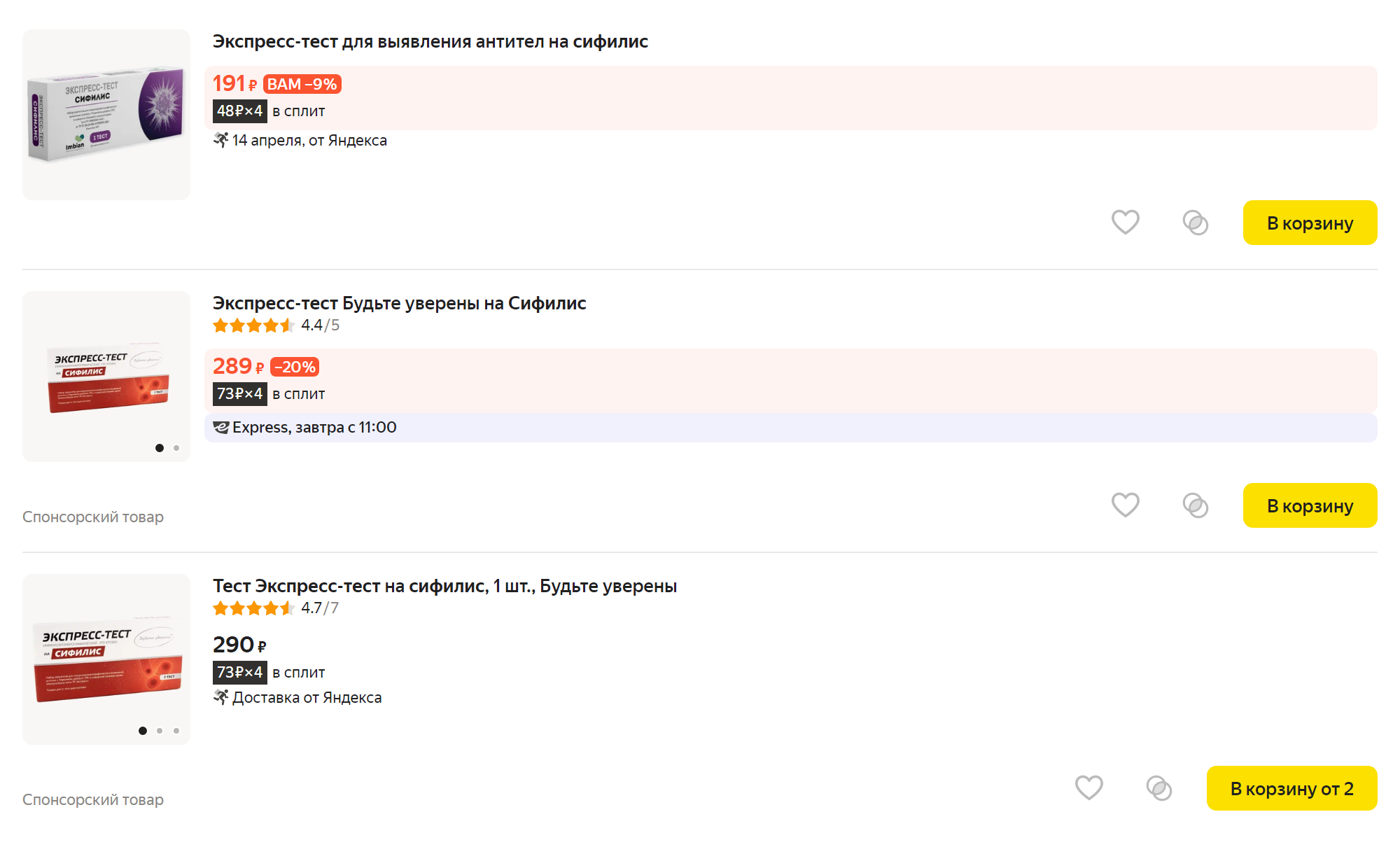Viewport: 1400px width, 854px height.
Task: Open the 289 ₽ product's red box thumbnail
Action: pos(106,377)
